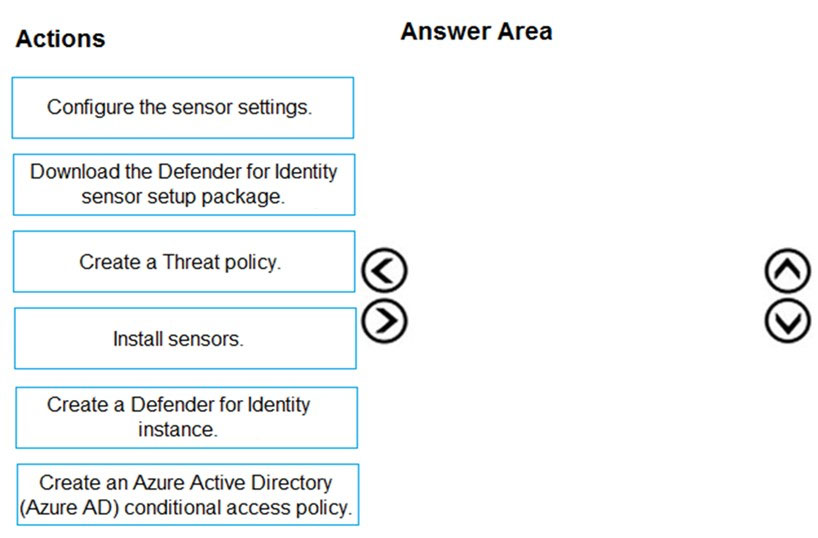The height and width of the screenshot is (538, 818).
Task: Click the 'Actions' heading
Action: (61, 39)
